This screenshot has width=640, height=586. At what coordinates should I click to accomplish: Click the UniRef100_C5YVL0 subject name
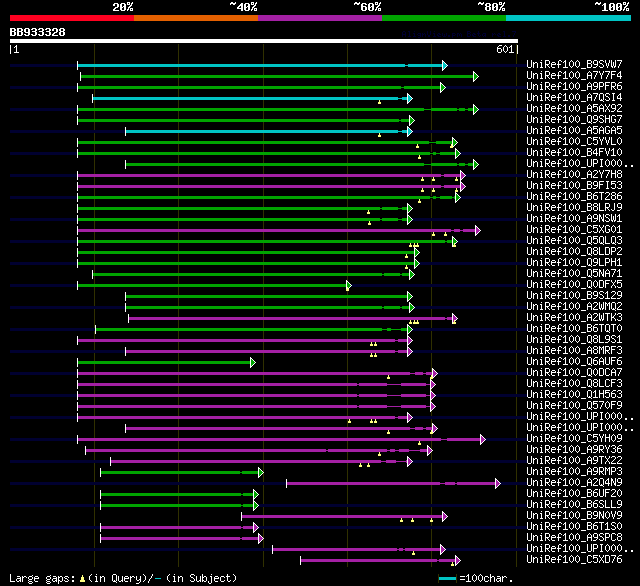point(574,142)
